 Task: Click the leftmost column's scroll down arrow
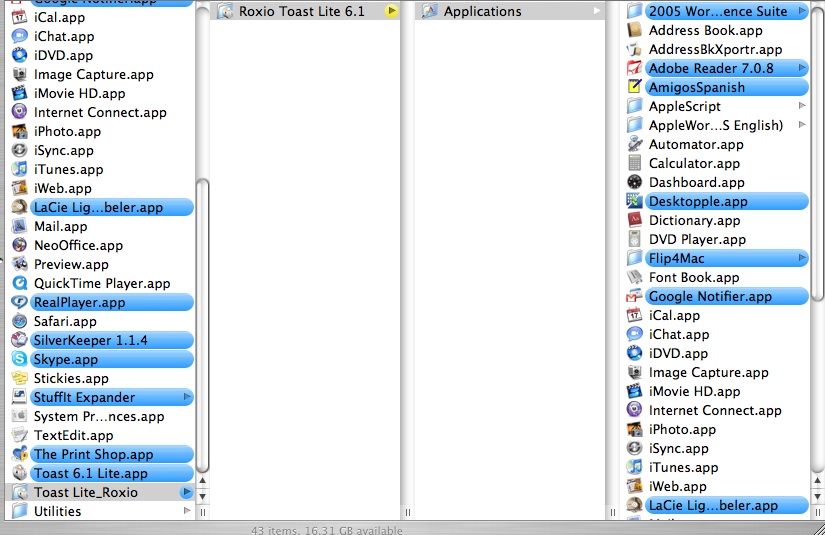(203, 496)
